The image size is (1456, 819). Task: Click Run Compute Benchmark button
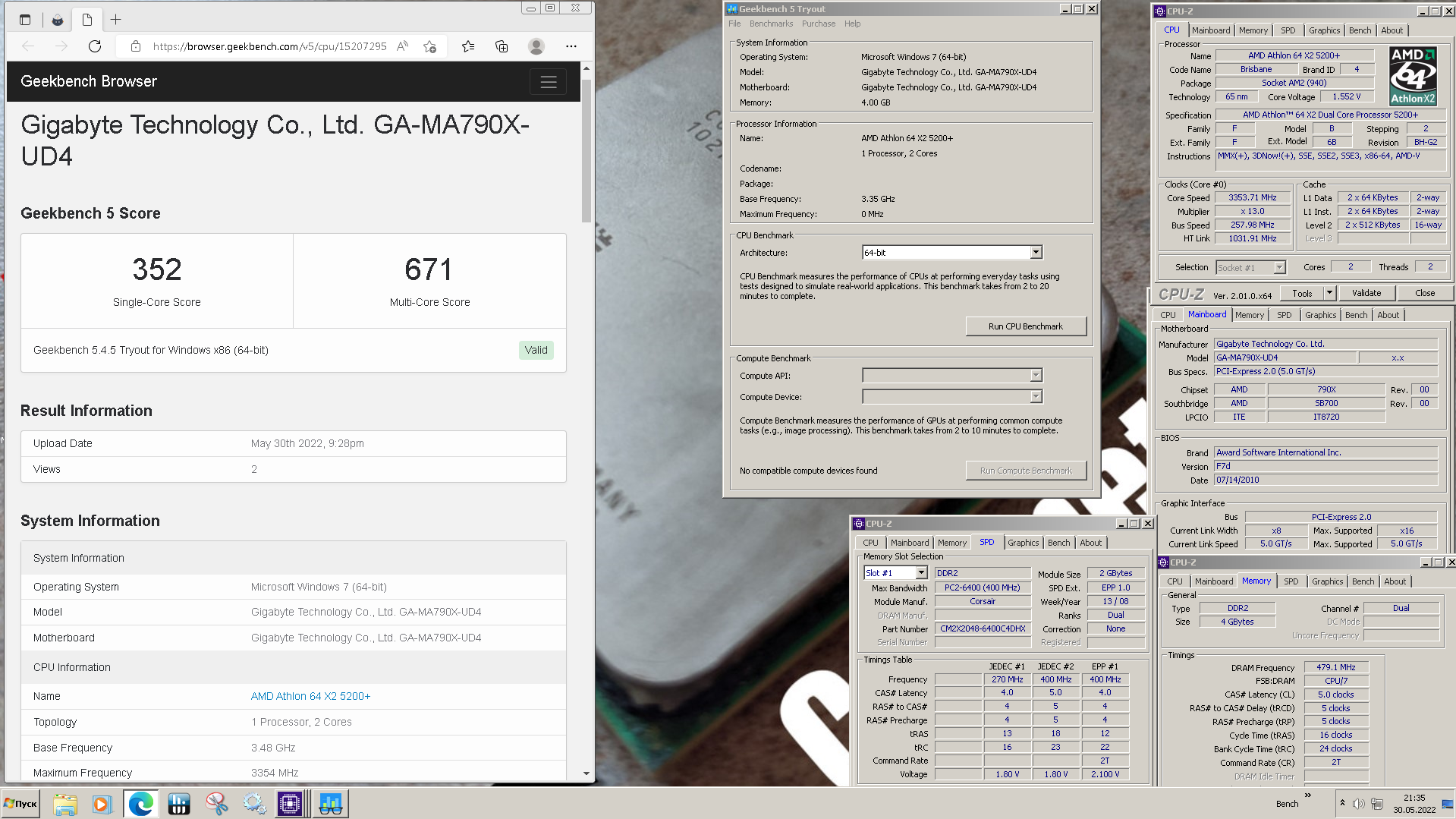1026,471
